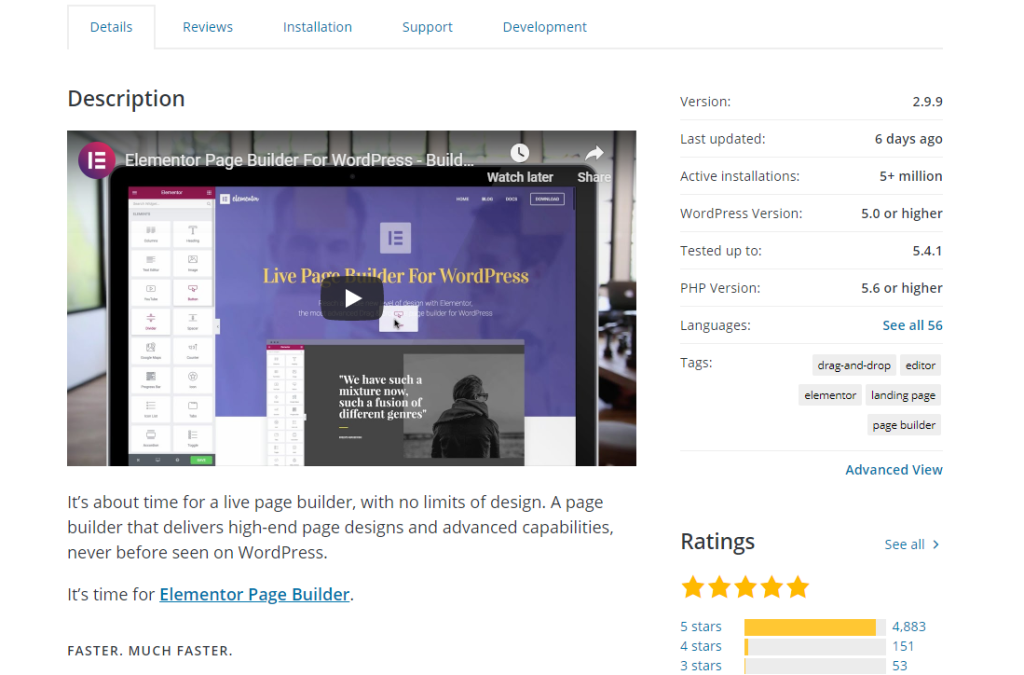Open the video title link
The image size is (1024, 675).
pos(299,160)
